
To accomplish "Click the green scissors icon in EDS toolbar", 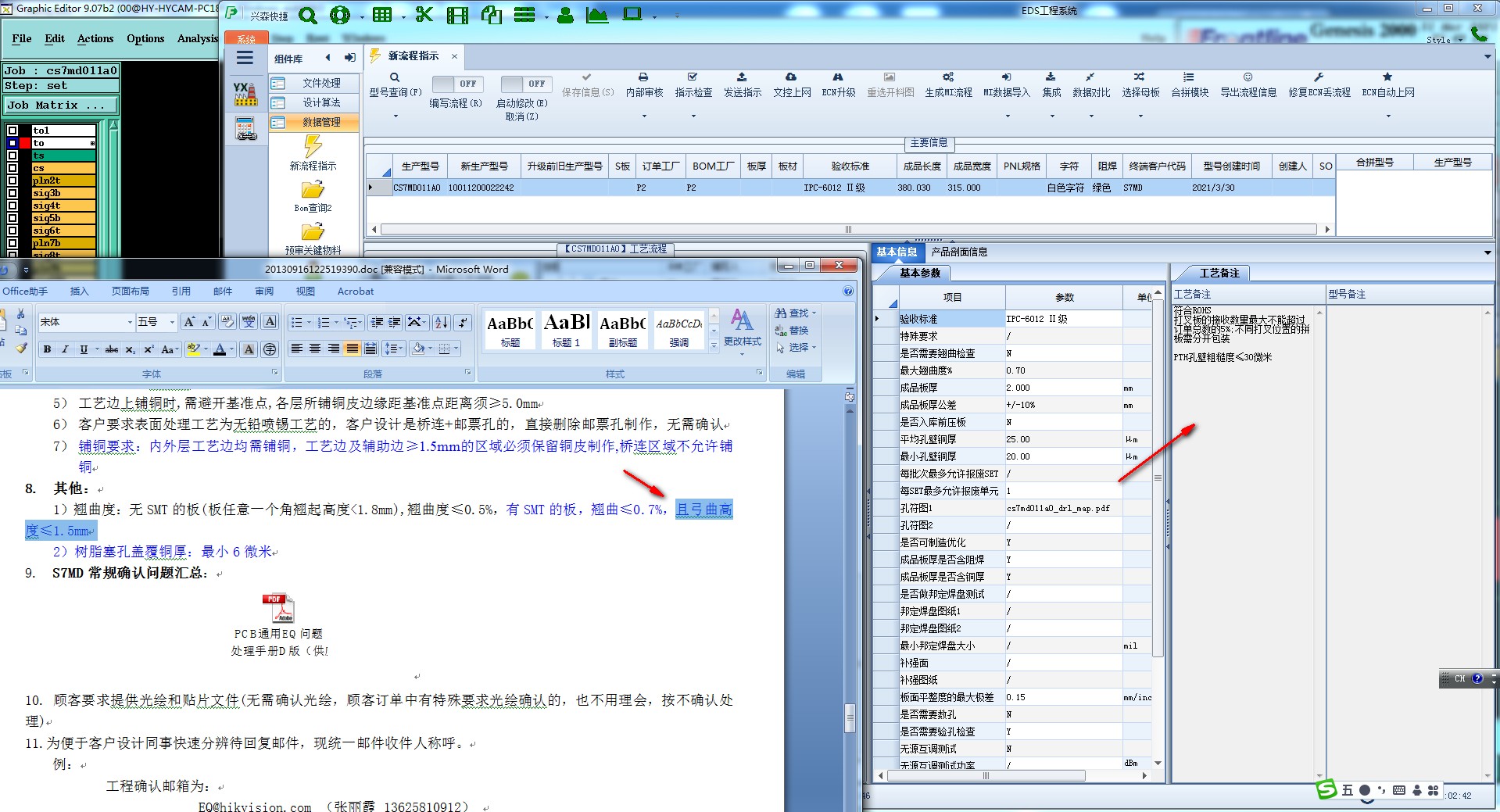I will click(424, 15).
